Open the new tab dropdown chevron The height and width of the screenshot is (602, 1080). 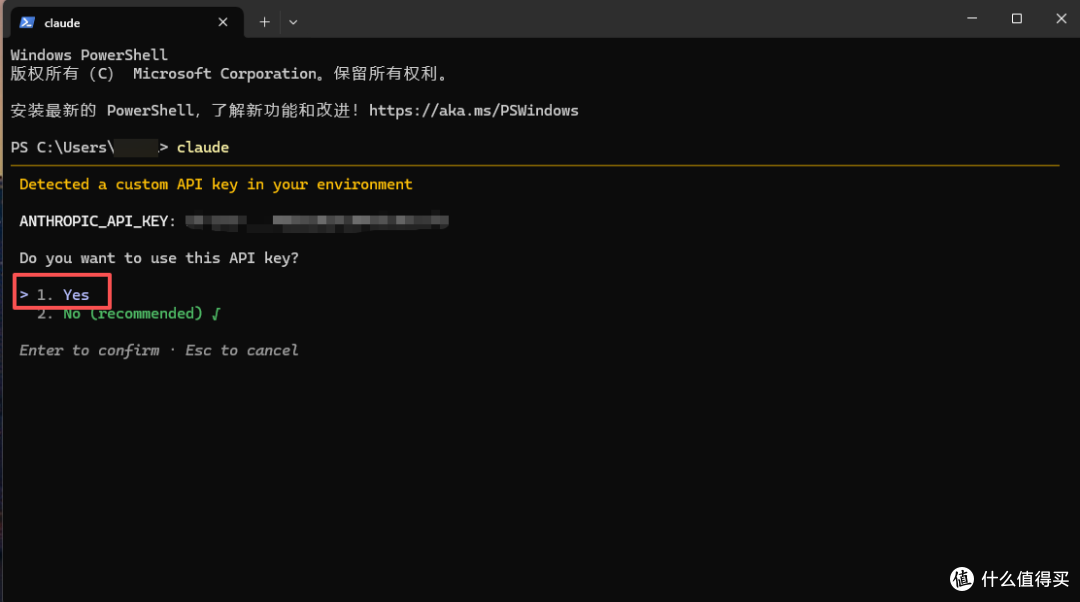pyautogui.click(x=292, y=21)
